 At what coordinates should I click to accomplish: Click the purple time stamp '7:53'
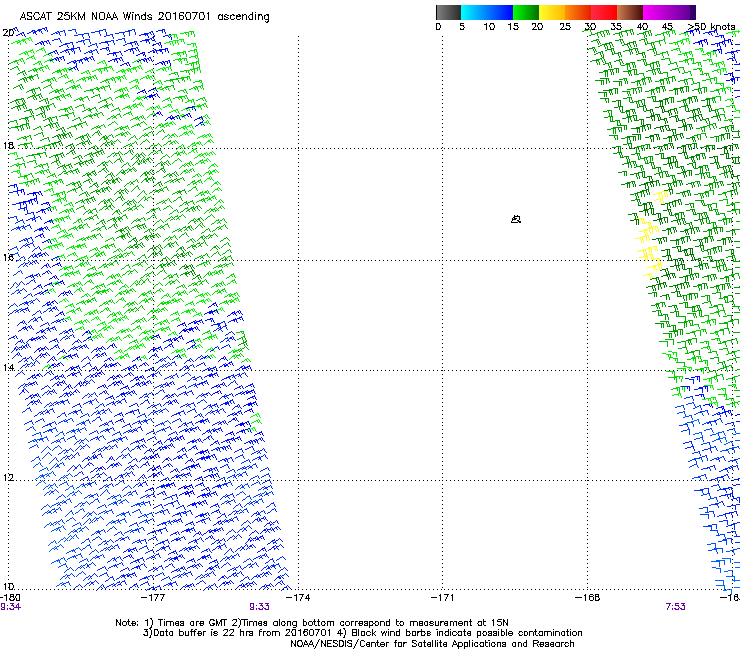675,607
